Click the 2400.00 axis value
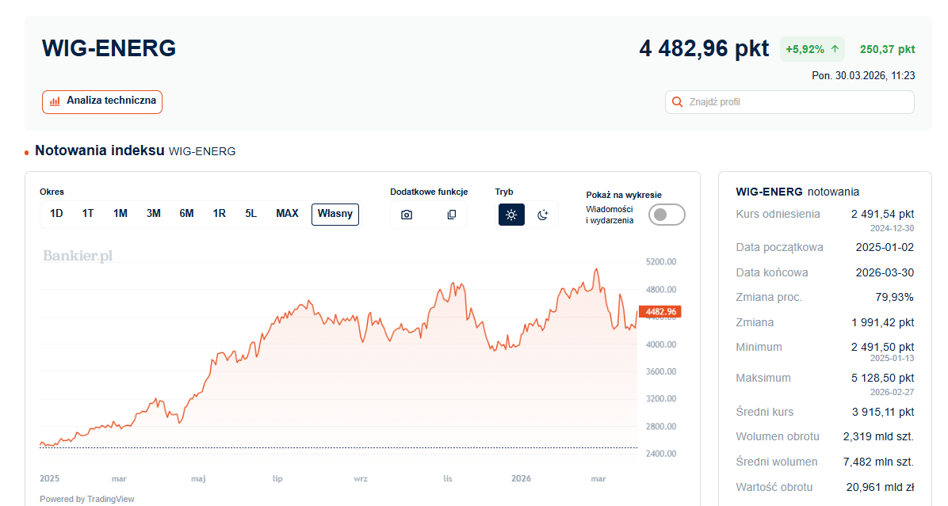Viewport: 948px width, 506px height. tap(661, 454)
